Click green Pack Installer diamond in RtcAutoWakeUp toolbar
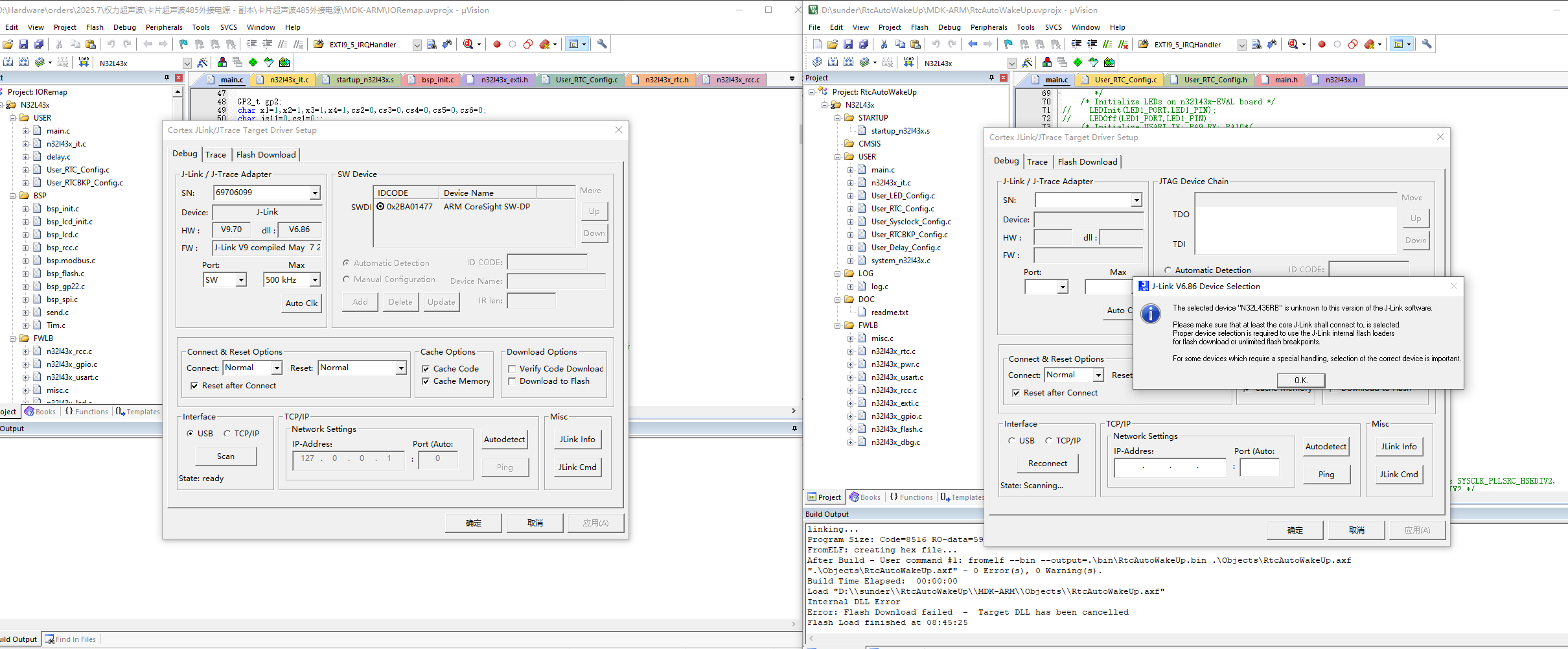Image resolution: width=1568 pixels, height=649 pixels. [1078, 62]
